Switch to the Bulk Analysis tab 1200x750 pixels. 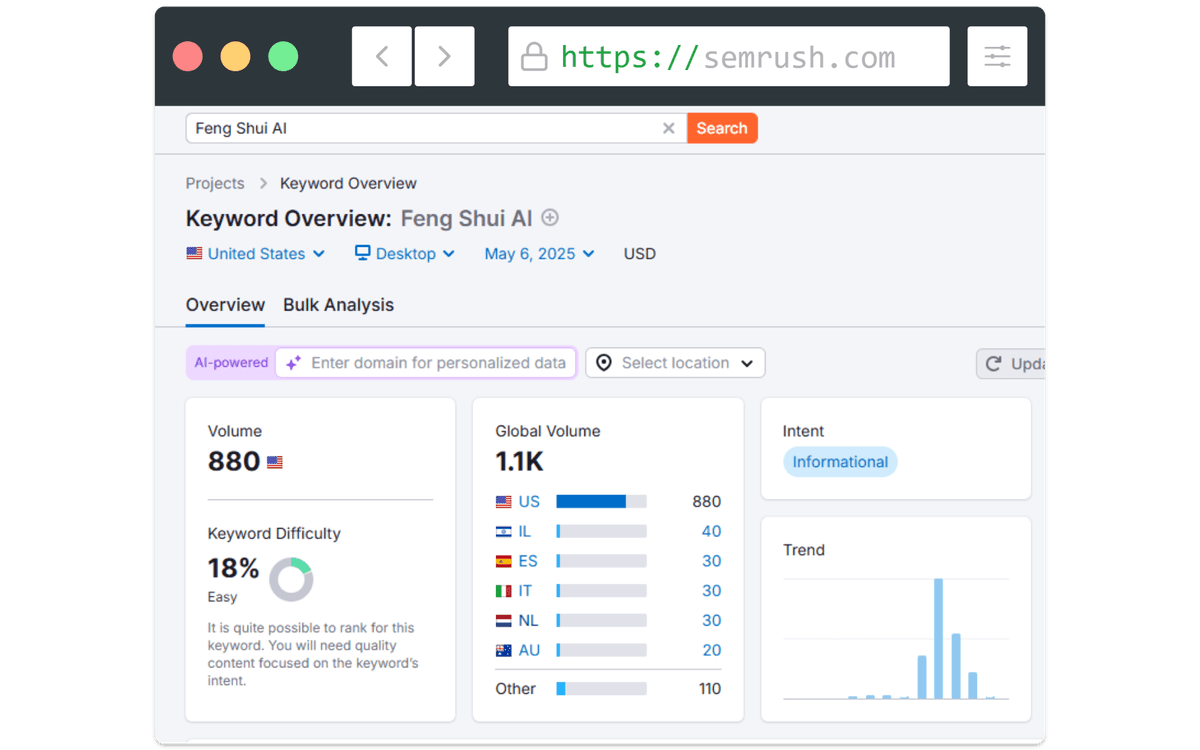pos(338,305)
